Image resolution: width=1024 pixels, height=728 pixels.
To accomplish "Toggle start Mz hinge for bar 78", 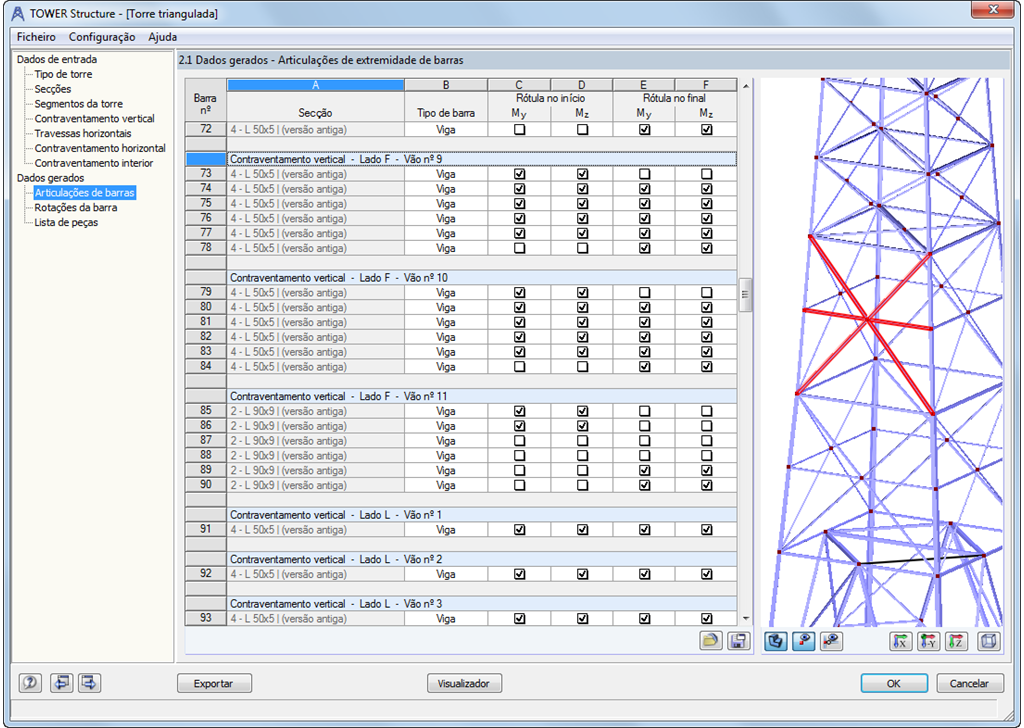I will 582,248.
